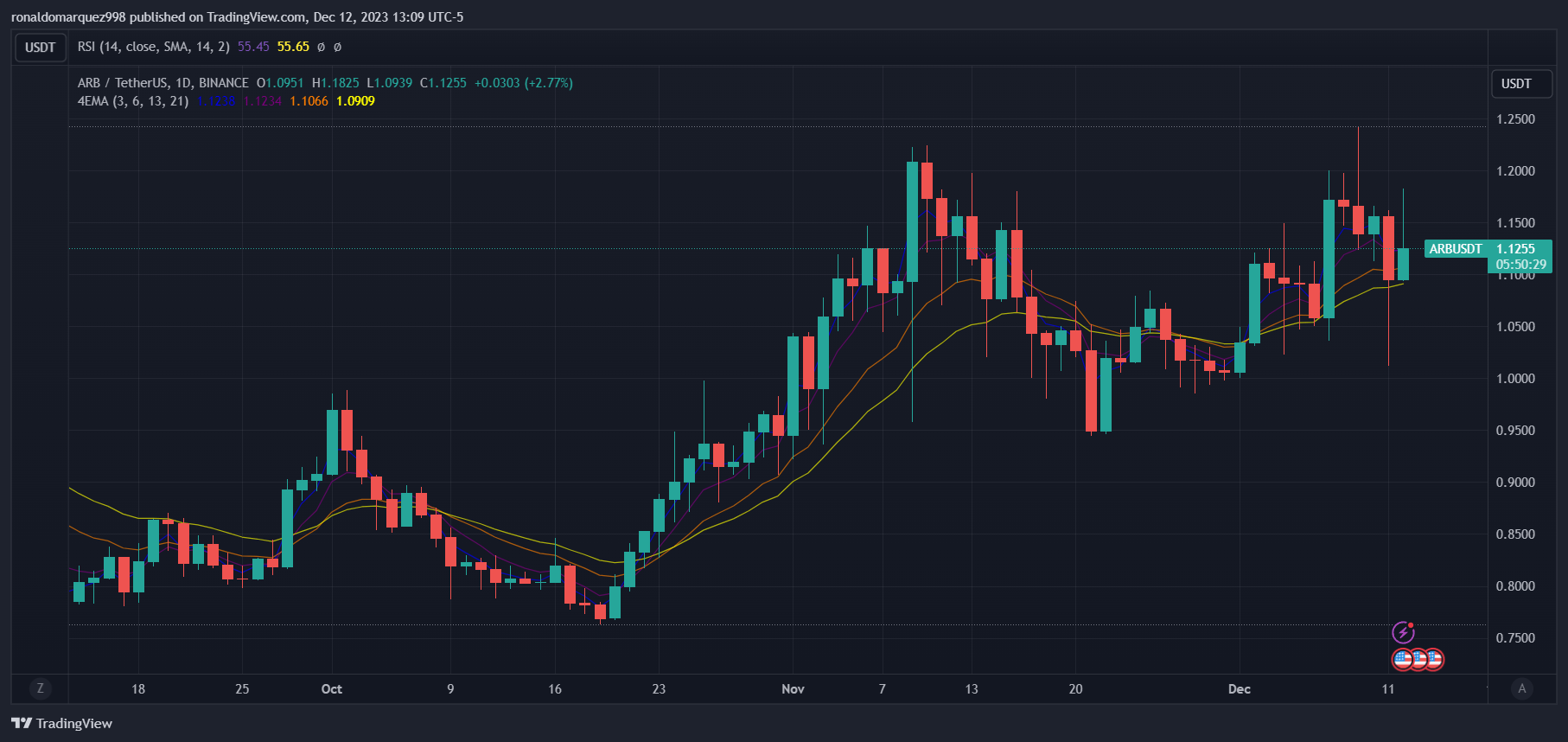
Task: Click the TradingView logo in the footer
Action: 62,723
